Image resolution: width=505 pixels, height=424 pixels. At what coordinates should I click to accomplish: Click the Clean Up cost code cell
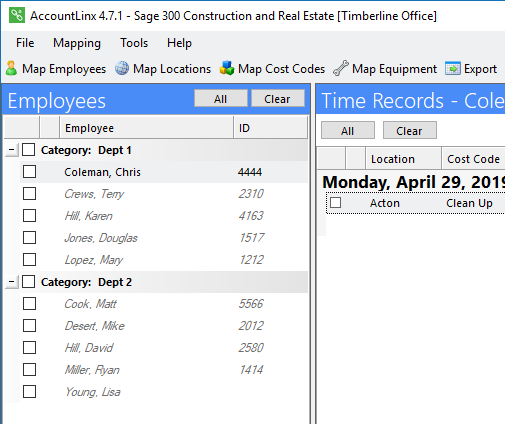coord(469,203)
